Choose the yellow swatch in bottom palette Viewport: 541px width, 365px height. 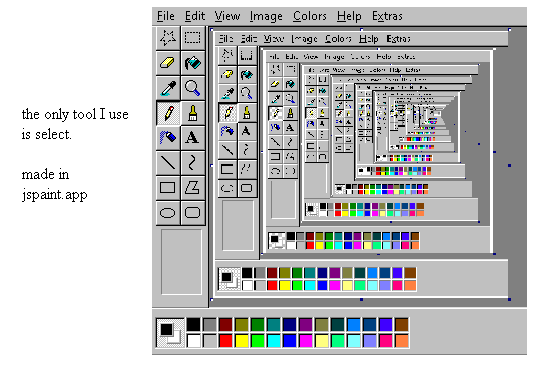click(x=242, y=341)
